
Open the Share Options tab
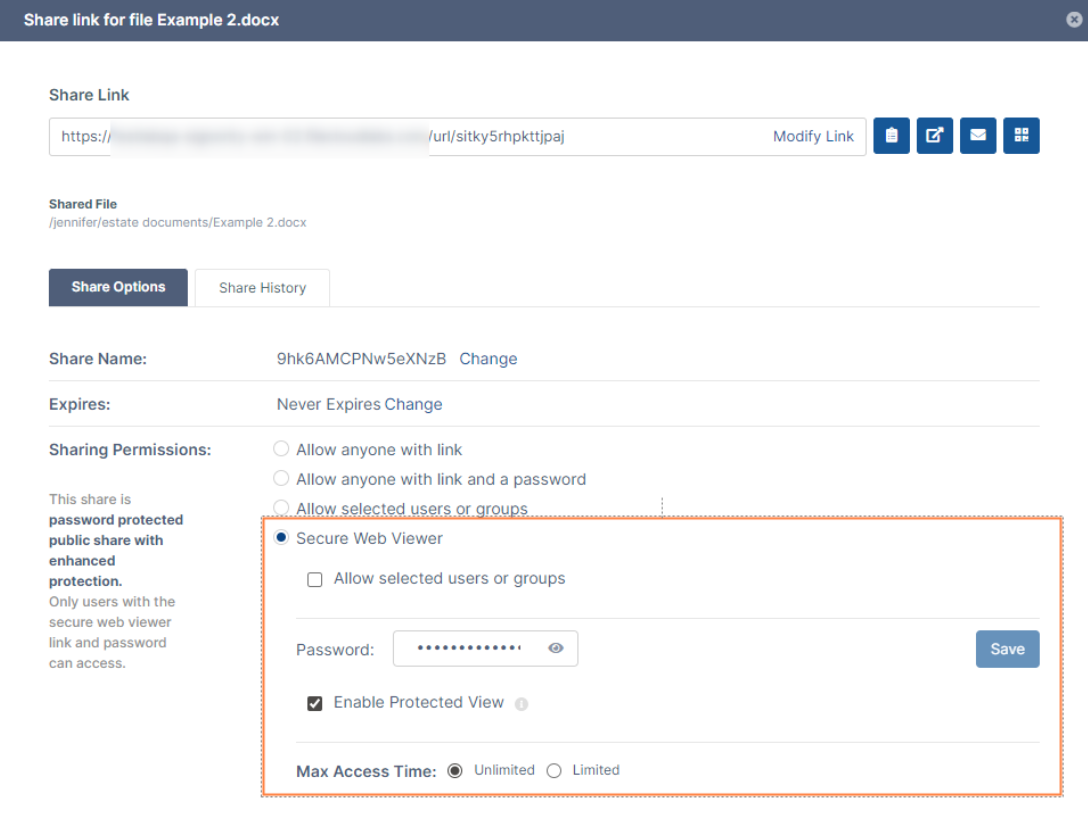pyautogui.click(x=117, y=287)
